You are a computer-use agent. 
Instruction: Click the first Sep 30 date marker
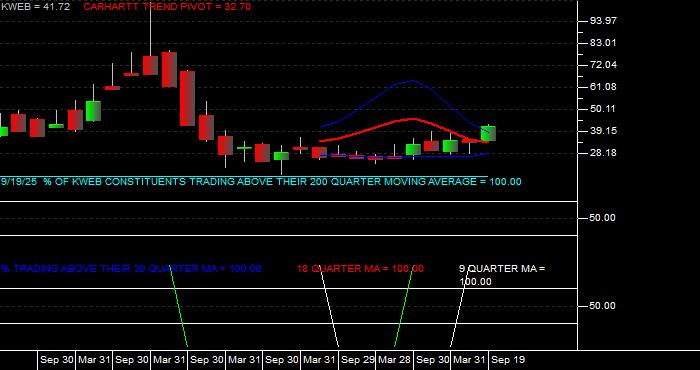pos(56,360)
